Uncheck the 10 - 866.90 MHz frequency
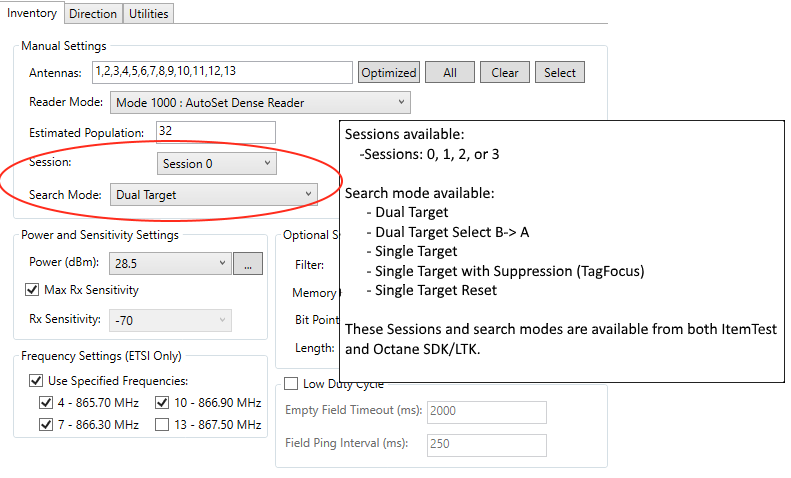The image size is (791, 478). [162, 403]
